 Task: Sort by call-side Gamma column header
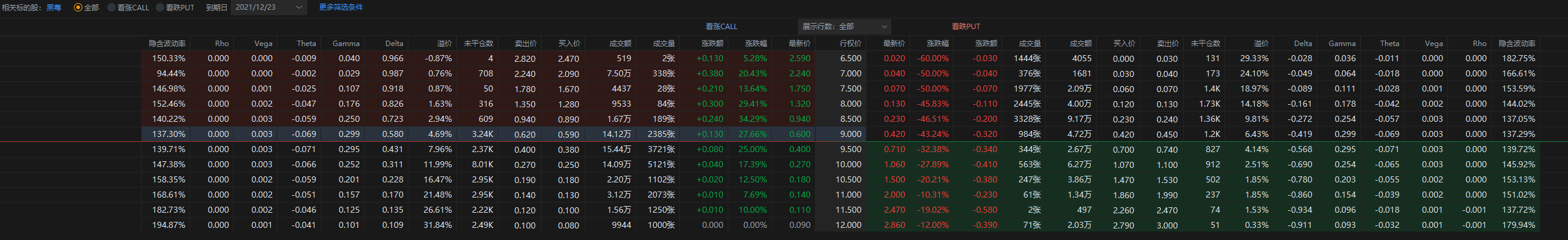(x=346, y=43)
